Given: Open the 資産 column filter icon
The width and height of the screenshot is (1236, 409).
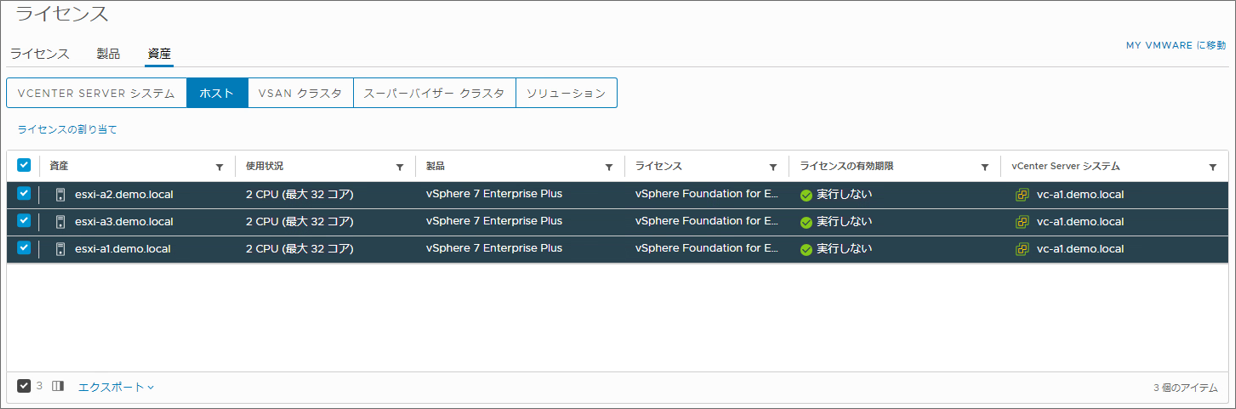Looking at the screenshot, I should coord(219,167).
